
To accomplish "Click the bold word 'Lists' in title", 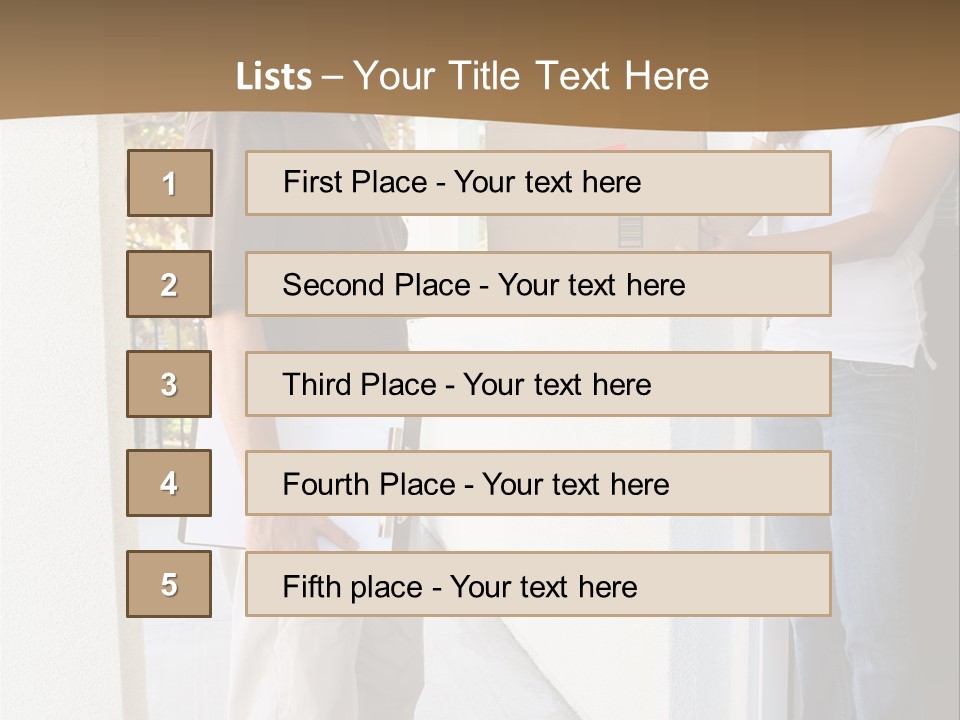I will [274, 77].
